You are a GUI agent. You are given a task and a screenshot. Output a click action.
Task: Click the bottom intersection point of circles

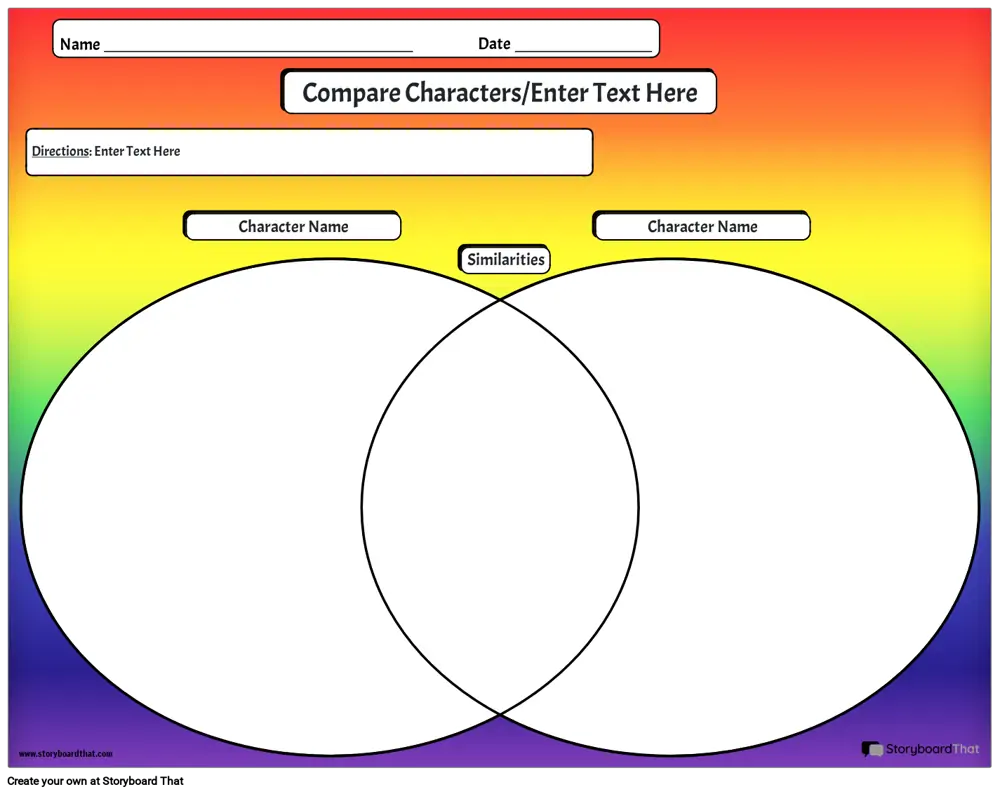(500, 714)
